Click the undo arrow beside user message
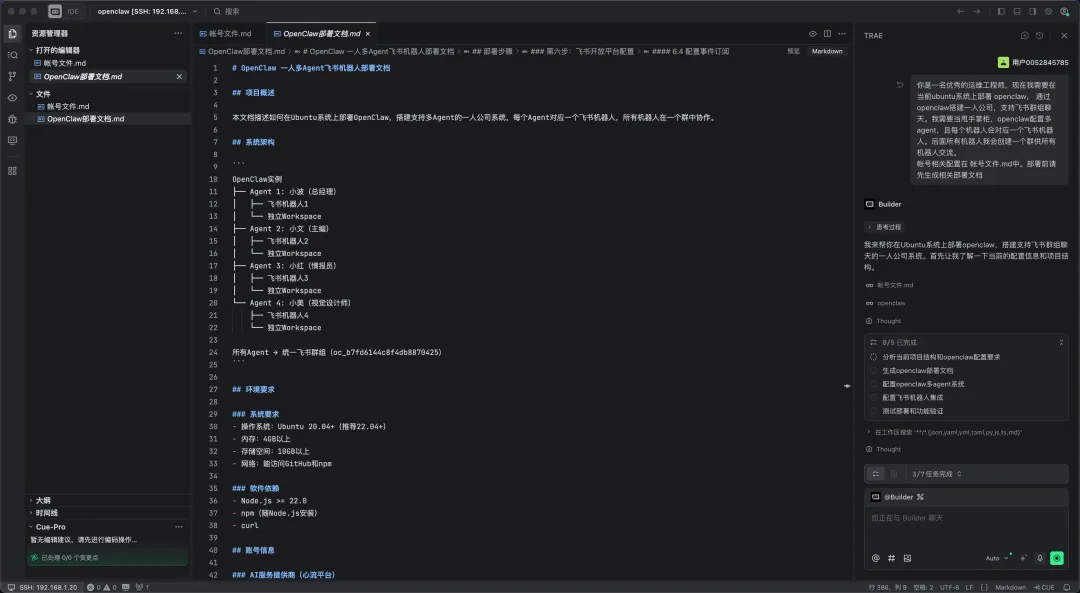Viewport: 1080px width, 593px height. [x=899, y=85]
